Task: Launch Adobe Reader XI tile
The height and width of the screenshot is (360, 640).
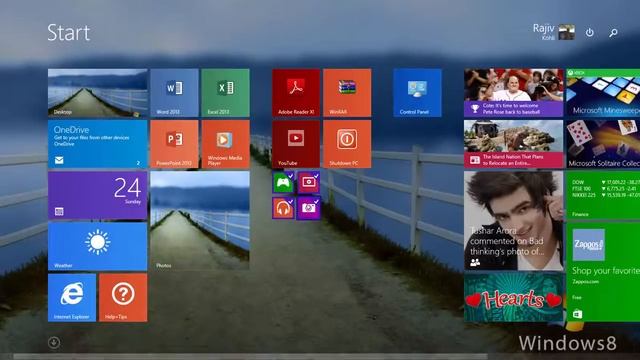Action: coord(296,93)
